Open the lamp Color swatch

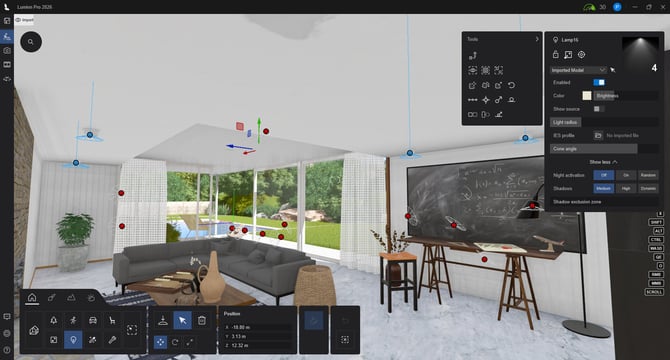[587, 96]
